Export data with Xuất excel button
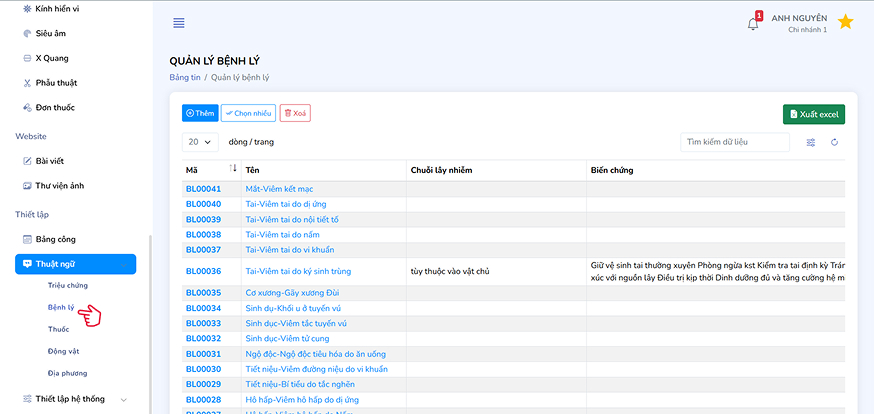This screenshot has width=874, height=414. pos(814,114)
